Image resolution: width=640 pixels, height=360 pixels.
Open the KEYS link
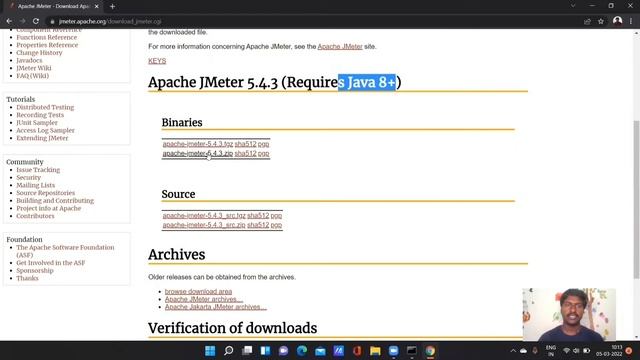[x=157, y=61]
